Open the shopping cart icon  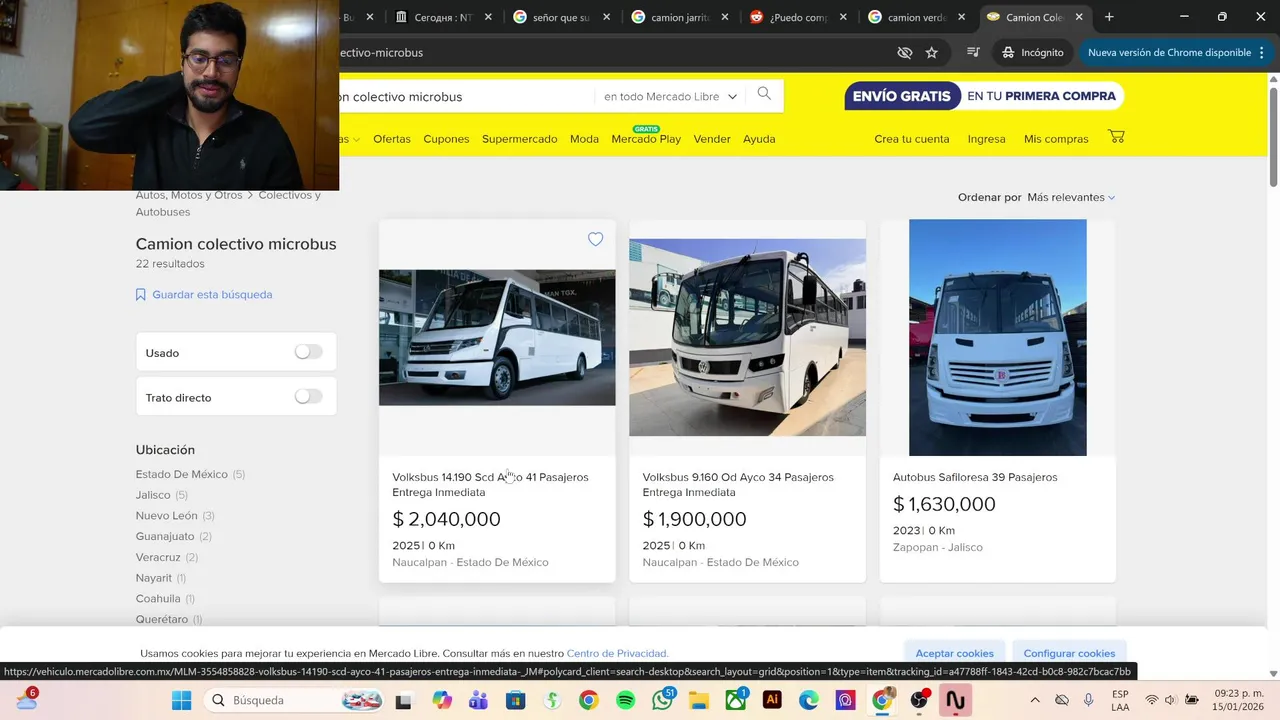pos(1117,137)
